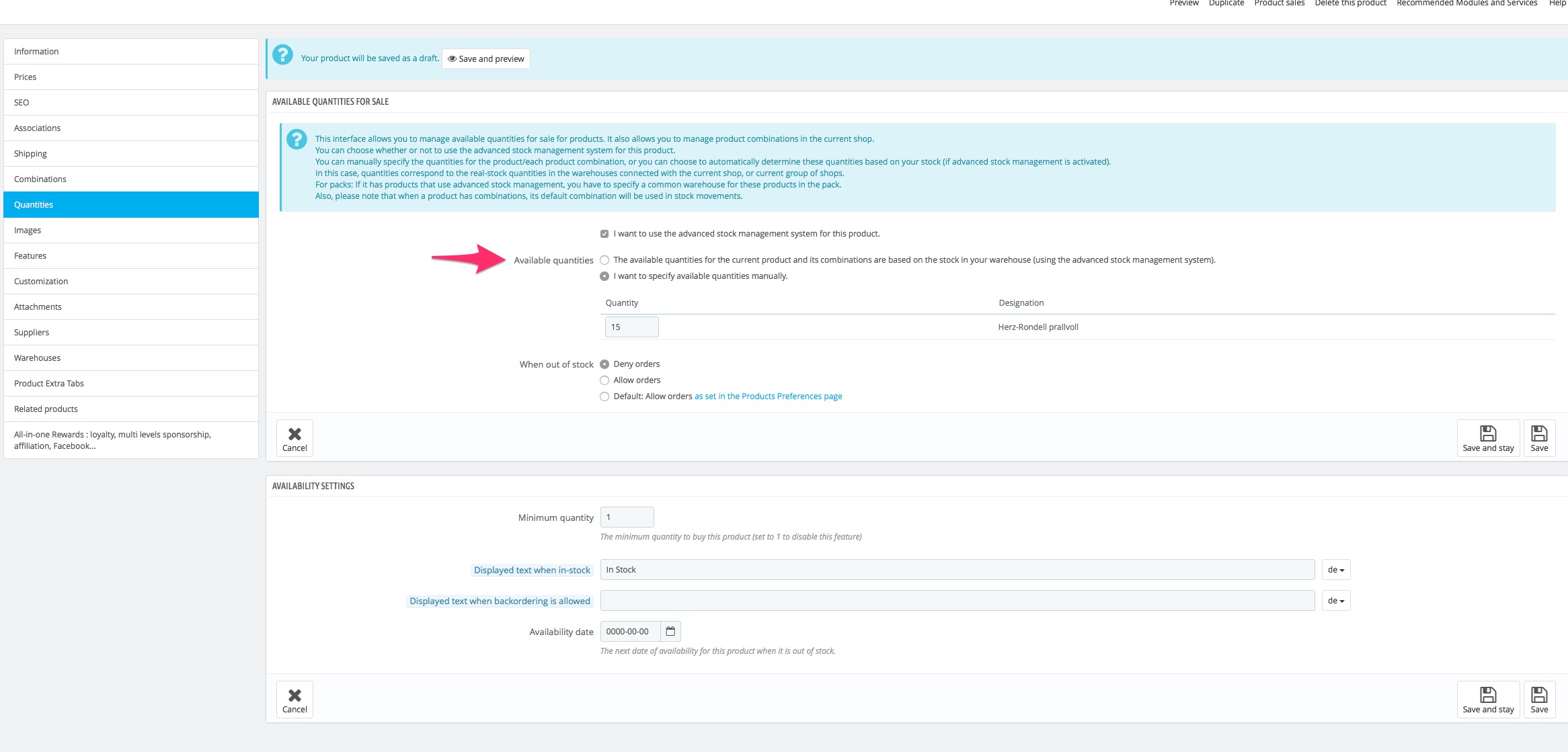The image size is (1568, 752).
Task: Click the Minimum quantity input field
Action: tap(627, 517)
